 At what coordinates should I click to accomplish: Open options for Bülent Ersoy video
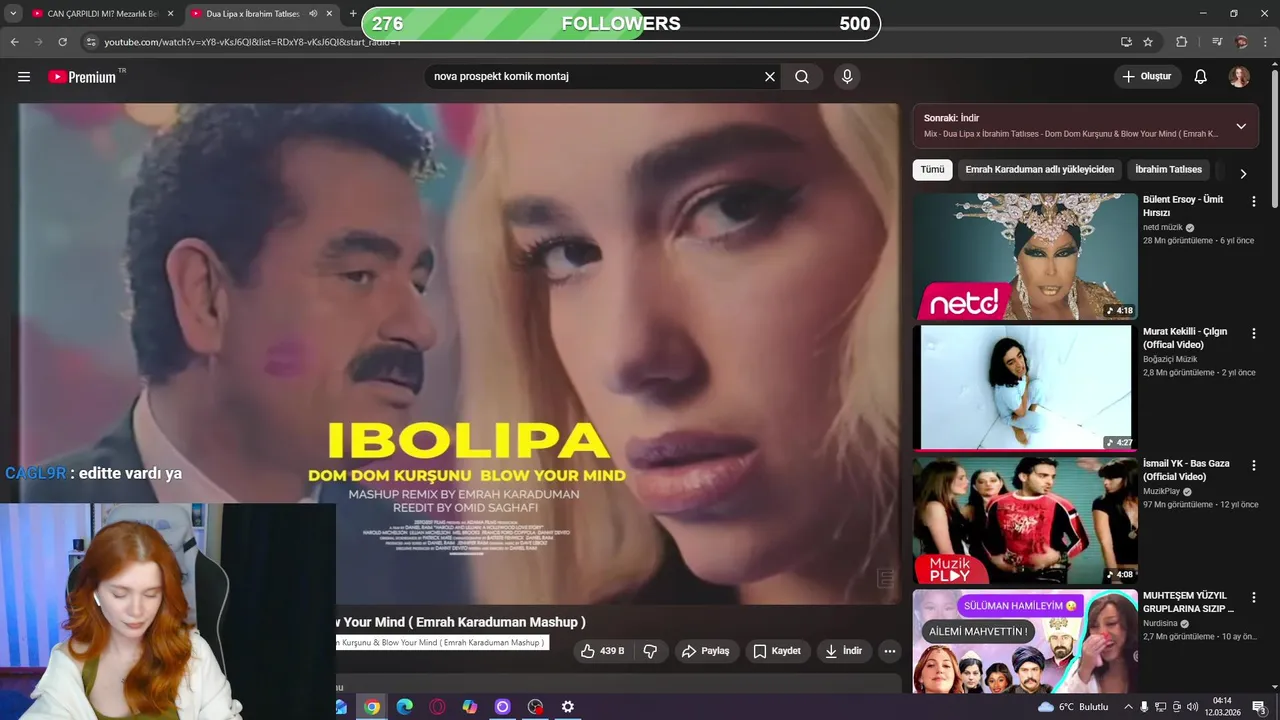click(1253, 201)
